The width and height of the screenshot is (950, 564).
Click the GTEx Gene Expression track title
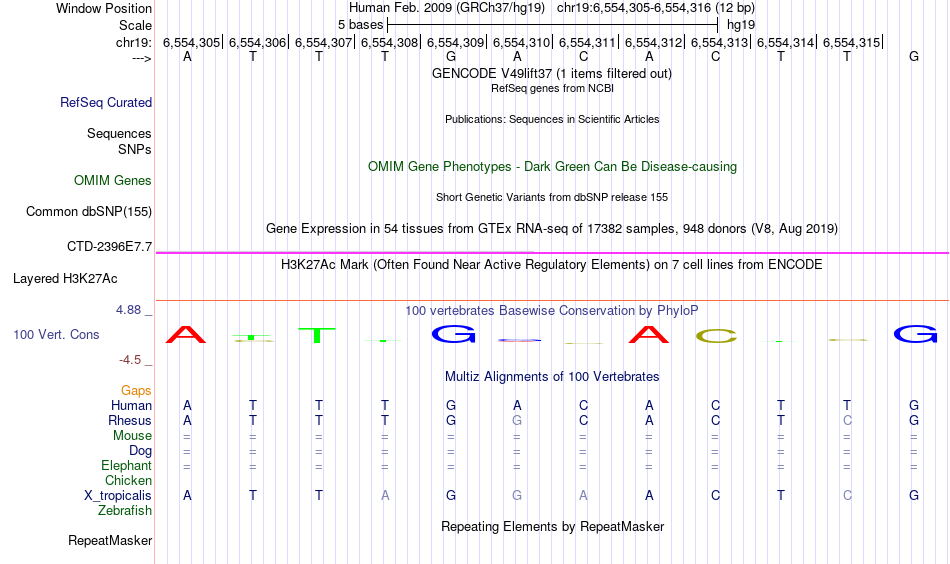click(552, 228)
